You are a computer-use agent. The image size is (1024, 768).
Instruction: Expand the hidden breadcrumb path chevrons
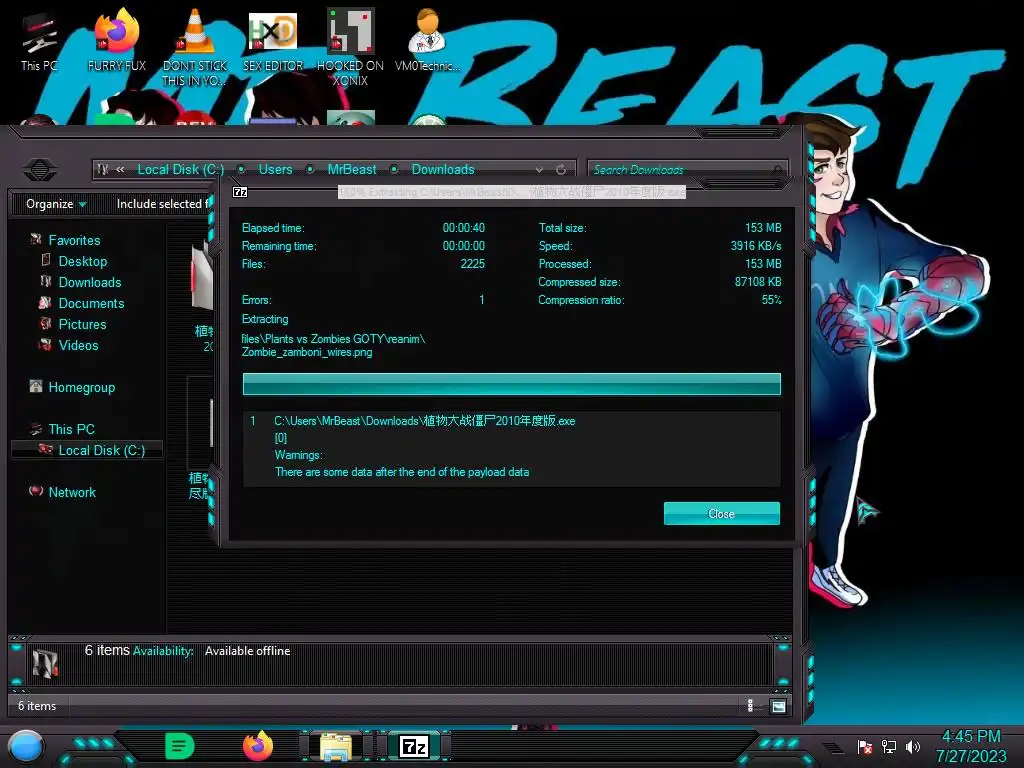click(x=120, y=169)
